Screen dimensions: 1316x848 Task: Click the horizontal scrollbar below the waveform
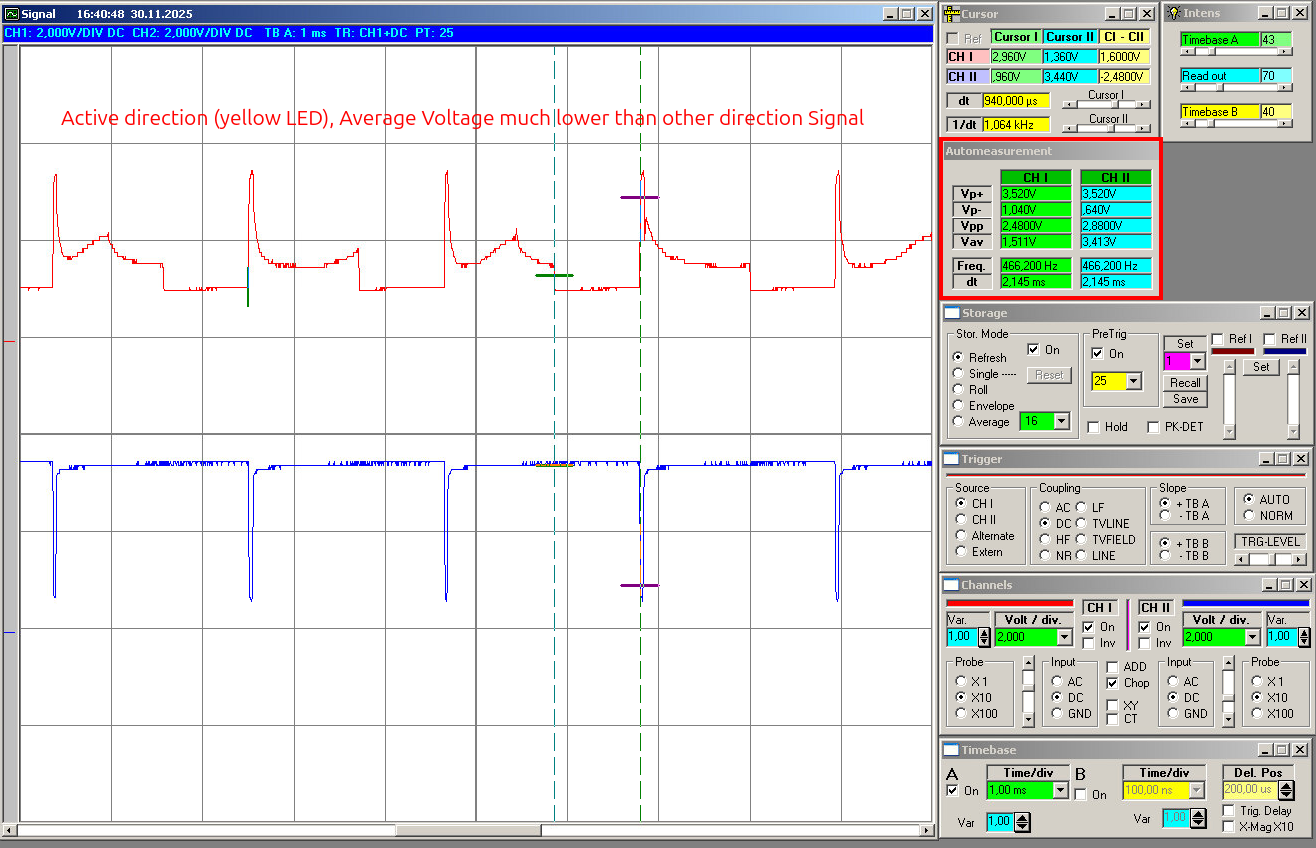pyautogui.click(x=468, y=830)
